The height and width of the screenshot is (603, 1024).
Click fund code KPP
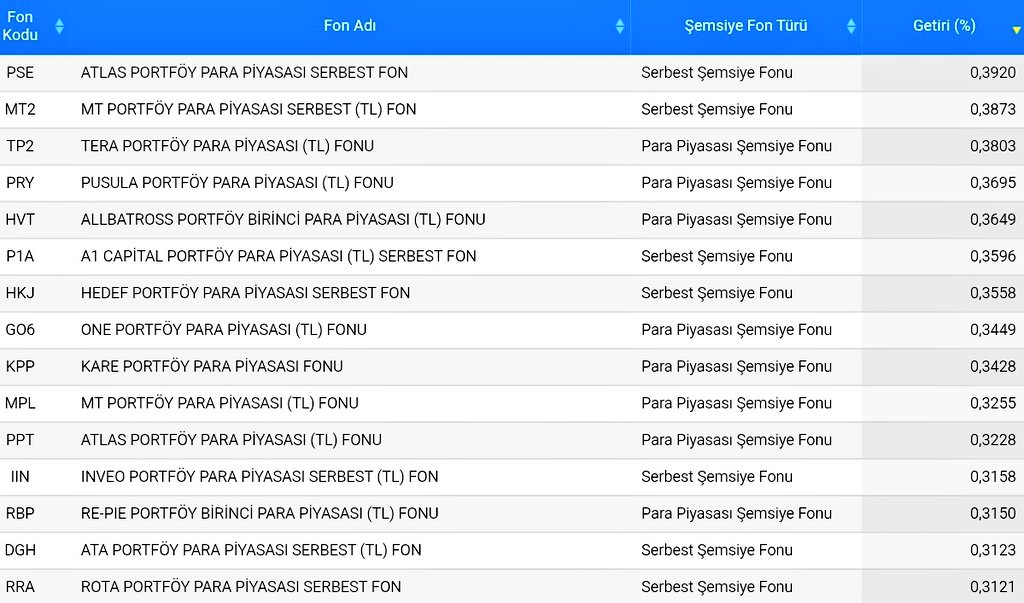point(20,367)
